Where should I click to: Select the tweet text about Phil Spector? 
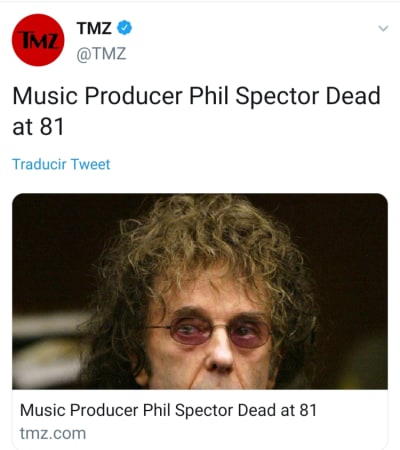pos(196,111)
